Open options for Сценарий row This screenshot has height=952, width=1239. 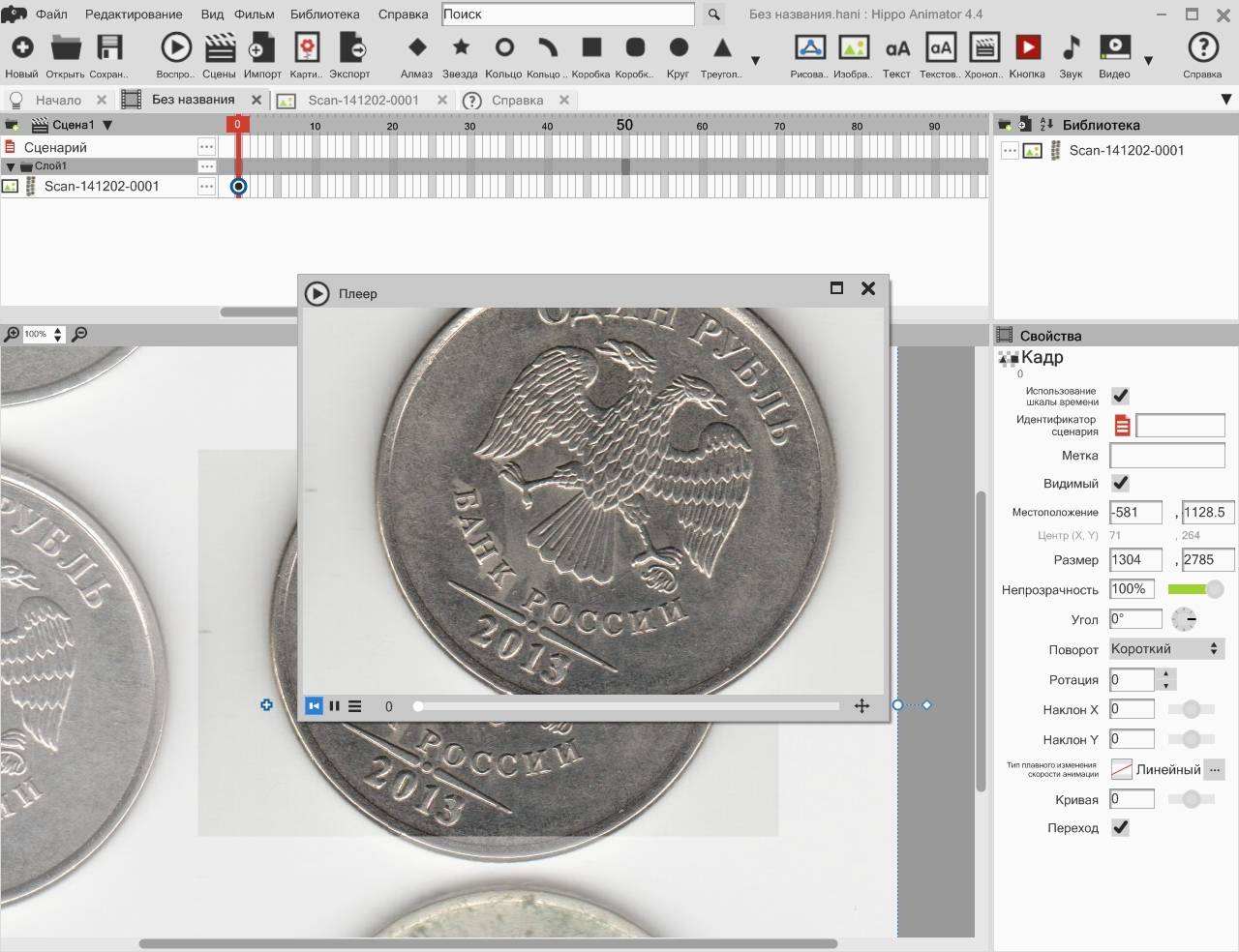click(x=206, y=147)
